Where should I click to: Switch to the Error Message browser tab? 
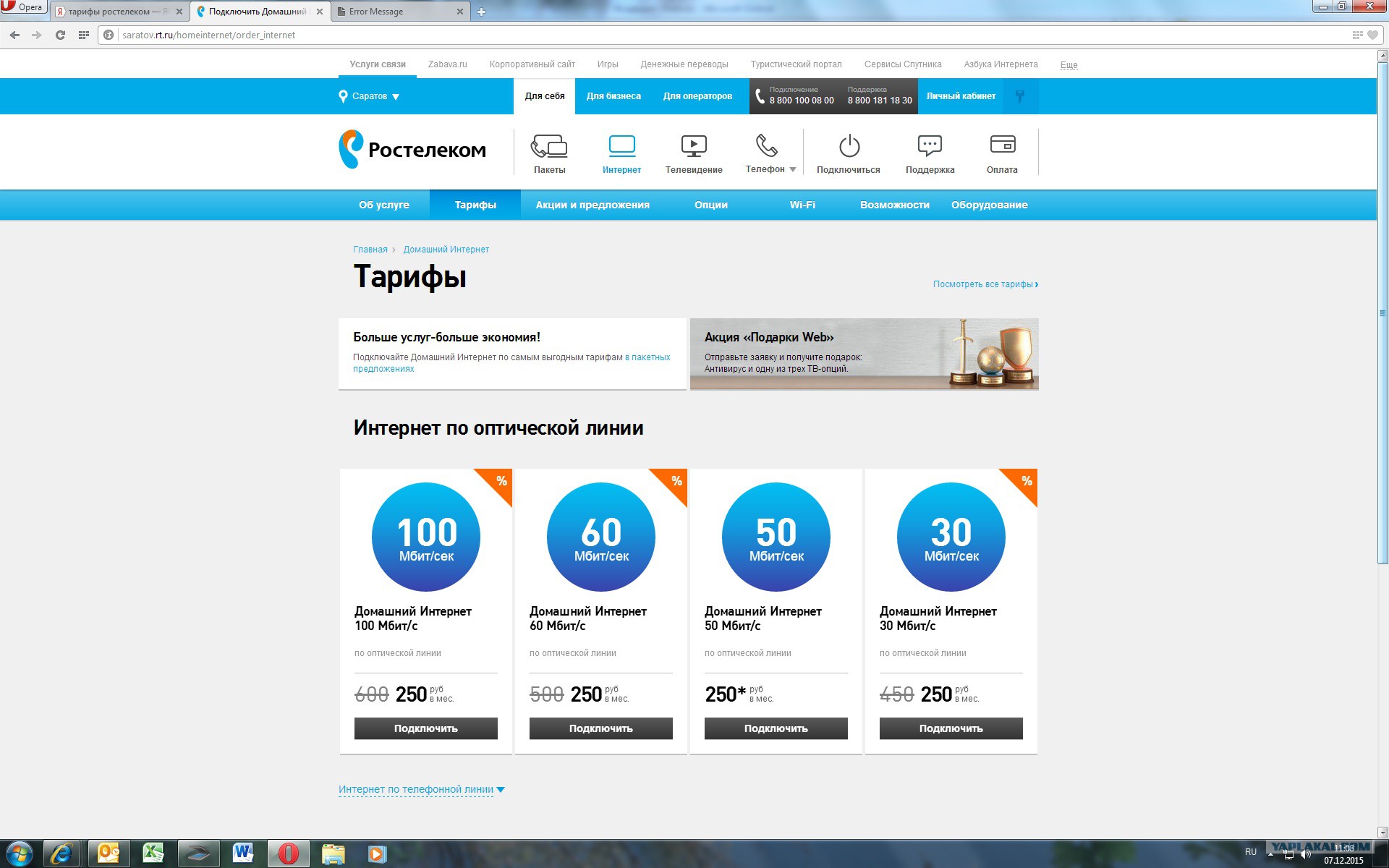(x=398, y=12)
